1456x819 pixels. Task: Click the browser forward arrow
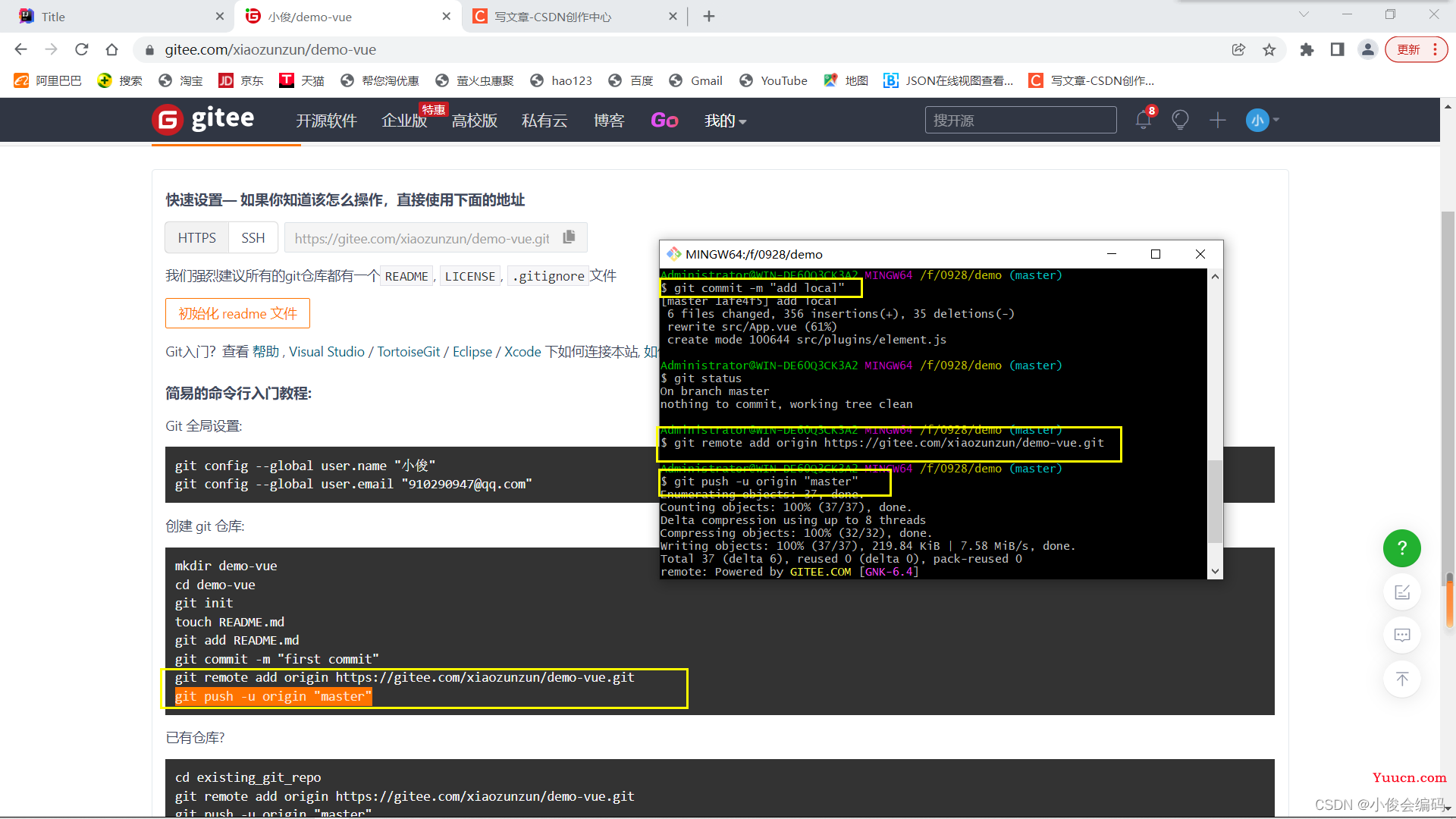(51, 49)
